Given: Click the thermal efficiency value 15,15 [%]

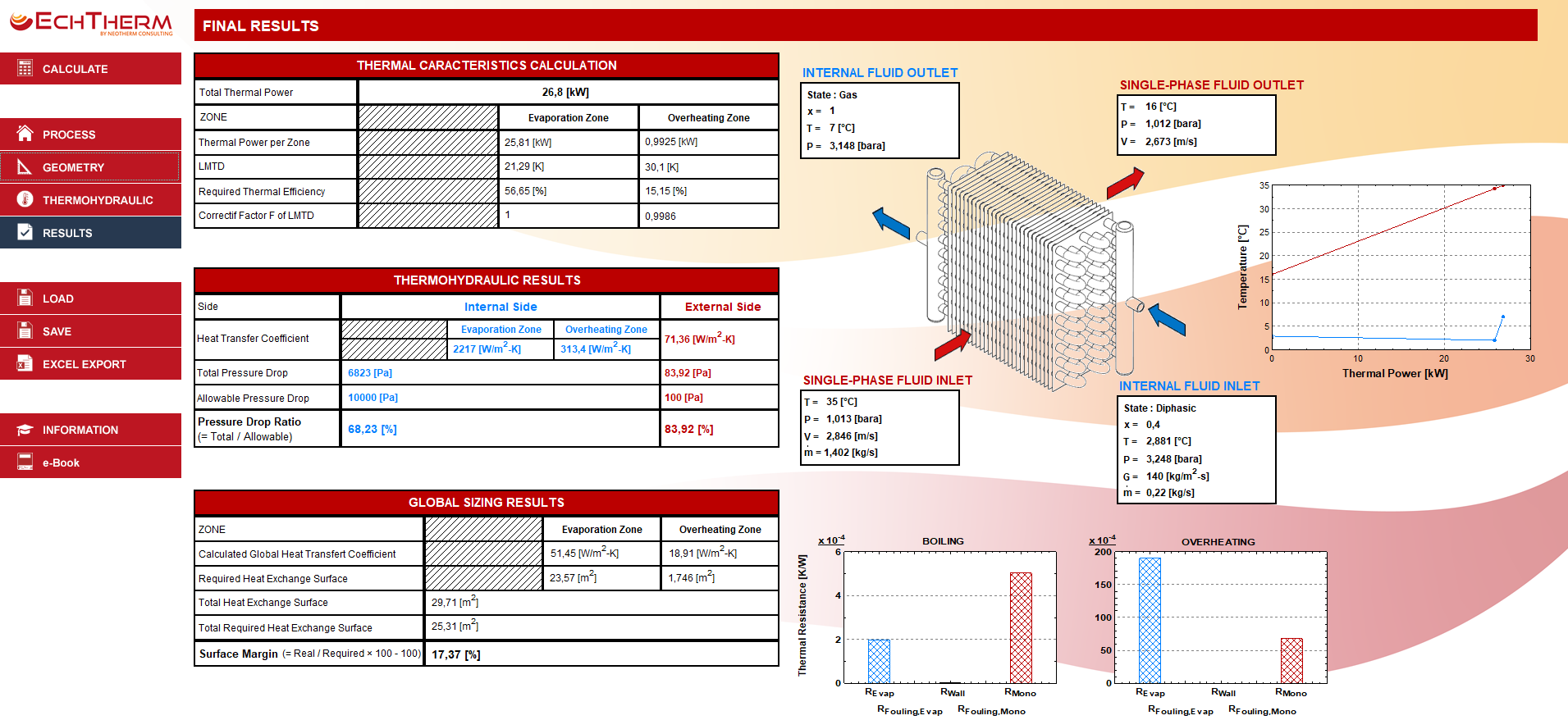Looking at the screenshot, I should [x=665, y=191].
